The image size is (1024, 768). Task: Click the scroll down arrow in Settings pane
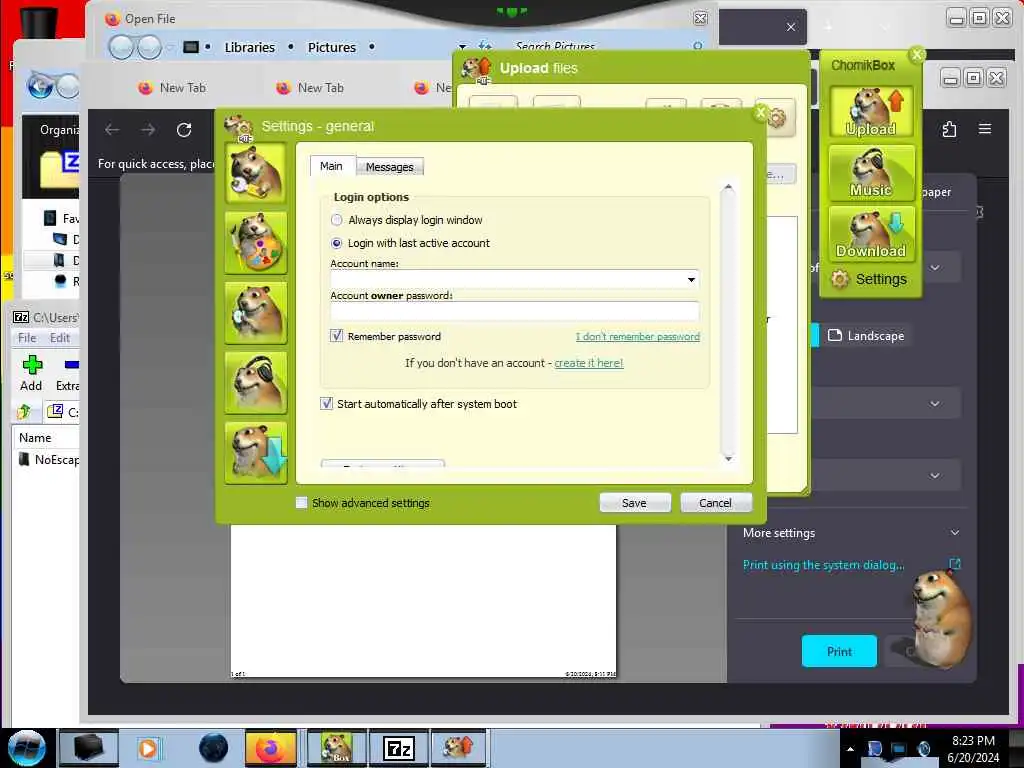(728, 458)
